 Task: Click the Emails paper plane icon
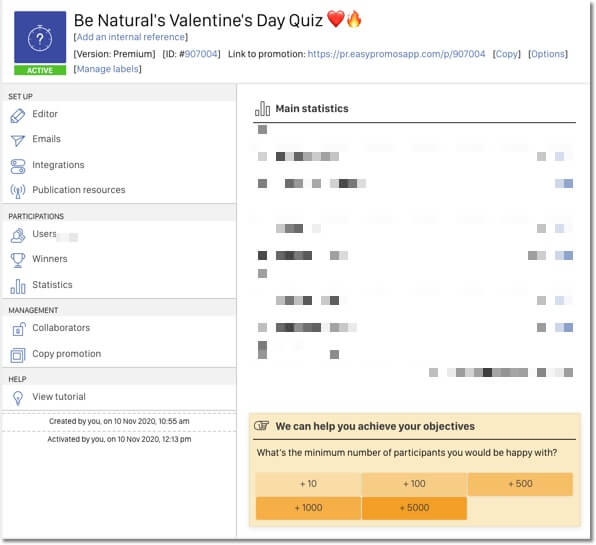pos(17,140)
